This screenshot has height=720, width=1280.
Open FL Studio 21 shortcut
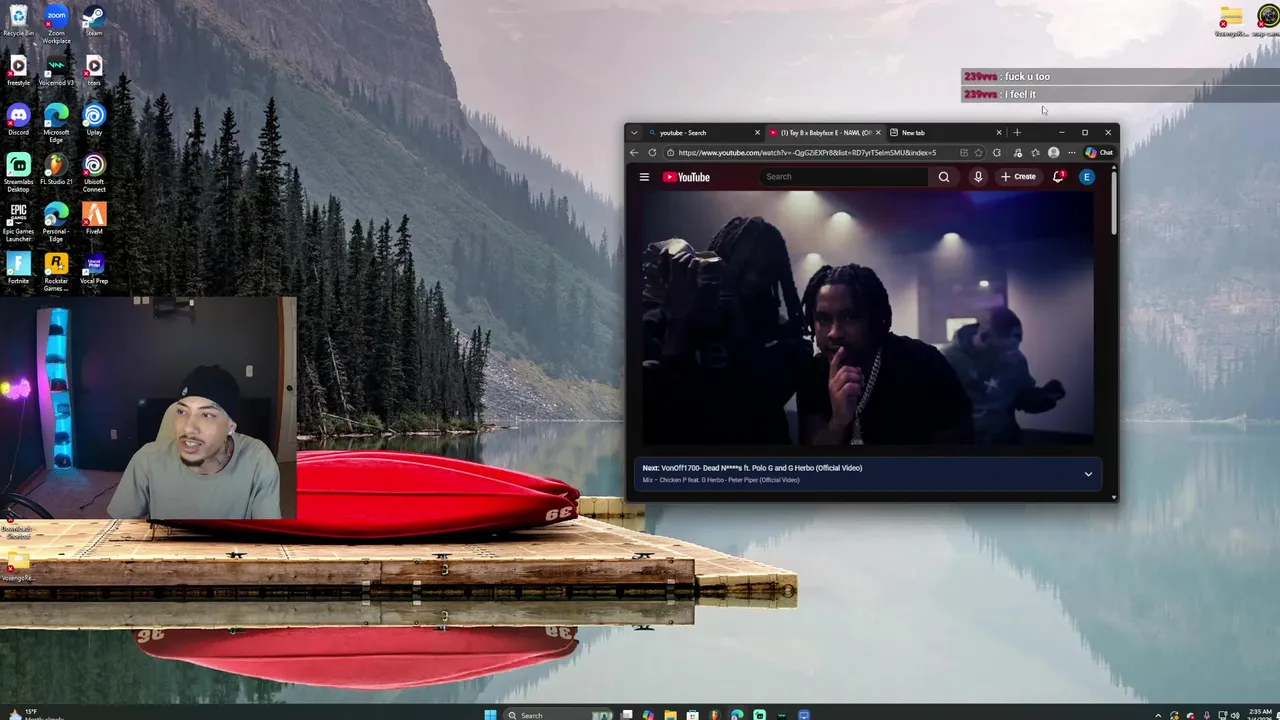pos(56,169)
